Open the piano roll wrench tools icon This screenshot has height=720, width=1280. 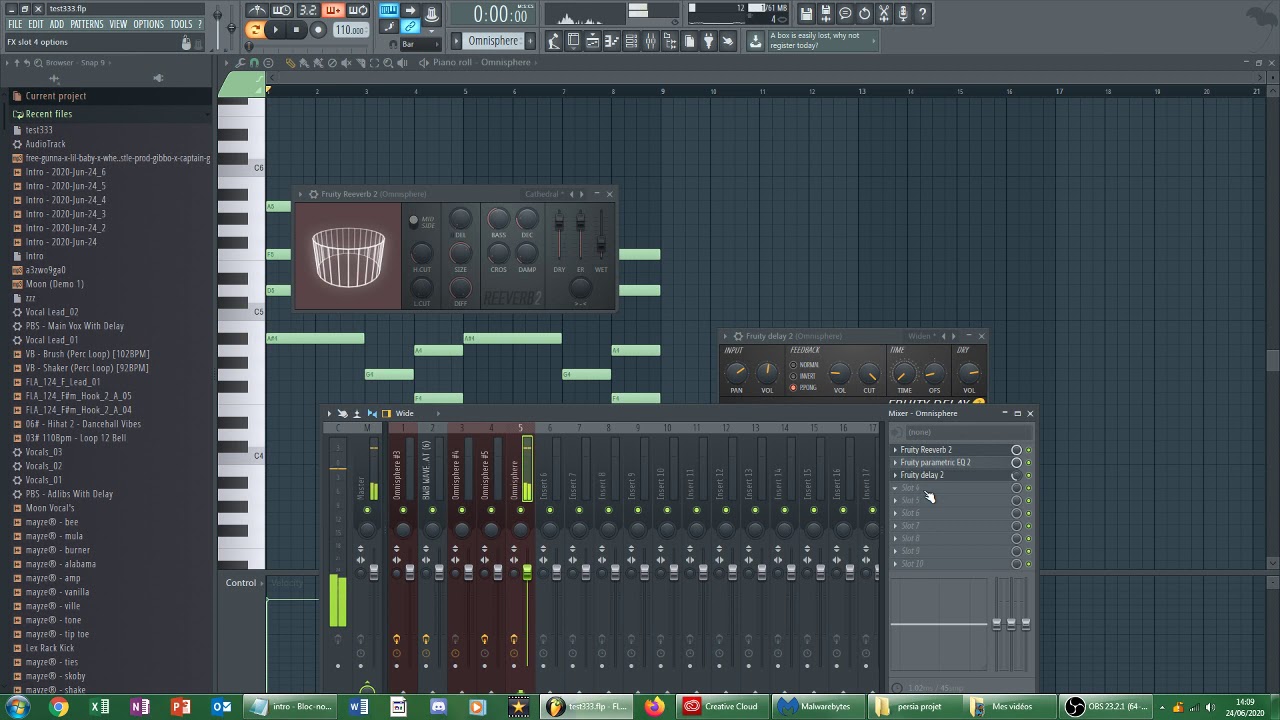[x=240, y=62]
